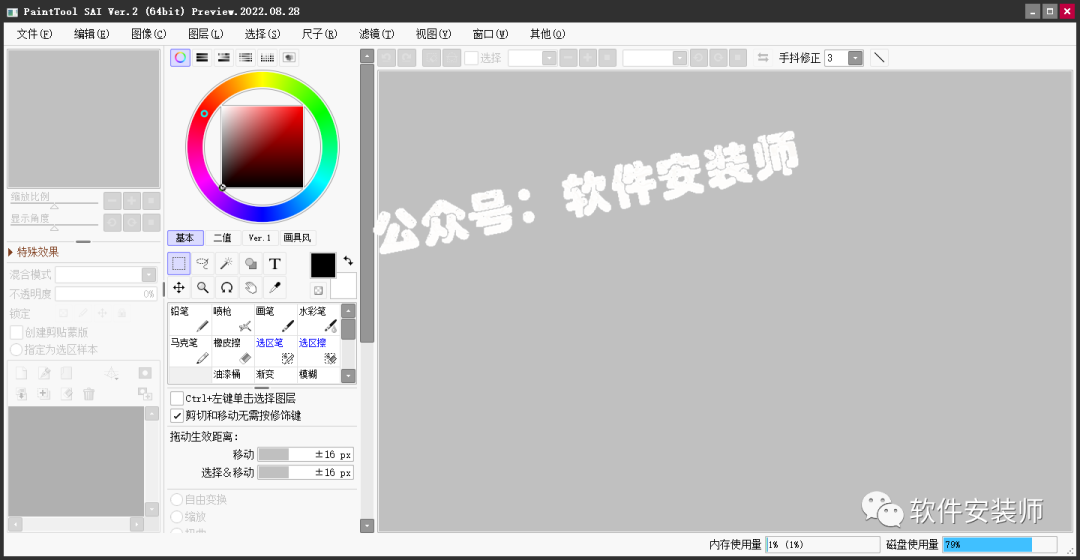Switch to the 基本 tool tab
Image resolution: width=1080 pixels, height=560 pixels.
point(185,238)
